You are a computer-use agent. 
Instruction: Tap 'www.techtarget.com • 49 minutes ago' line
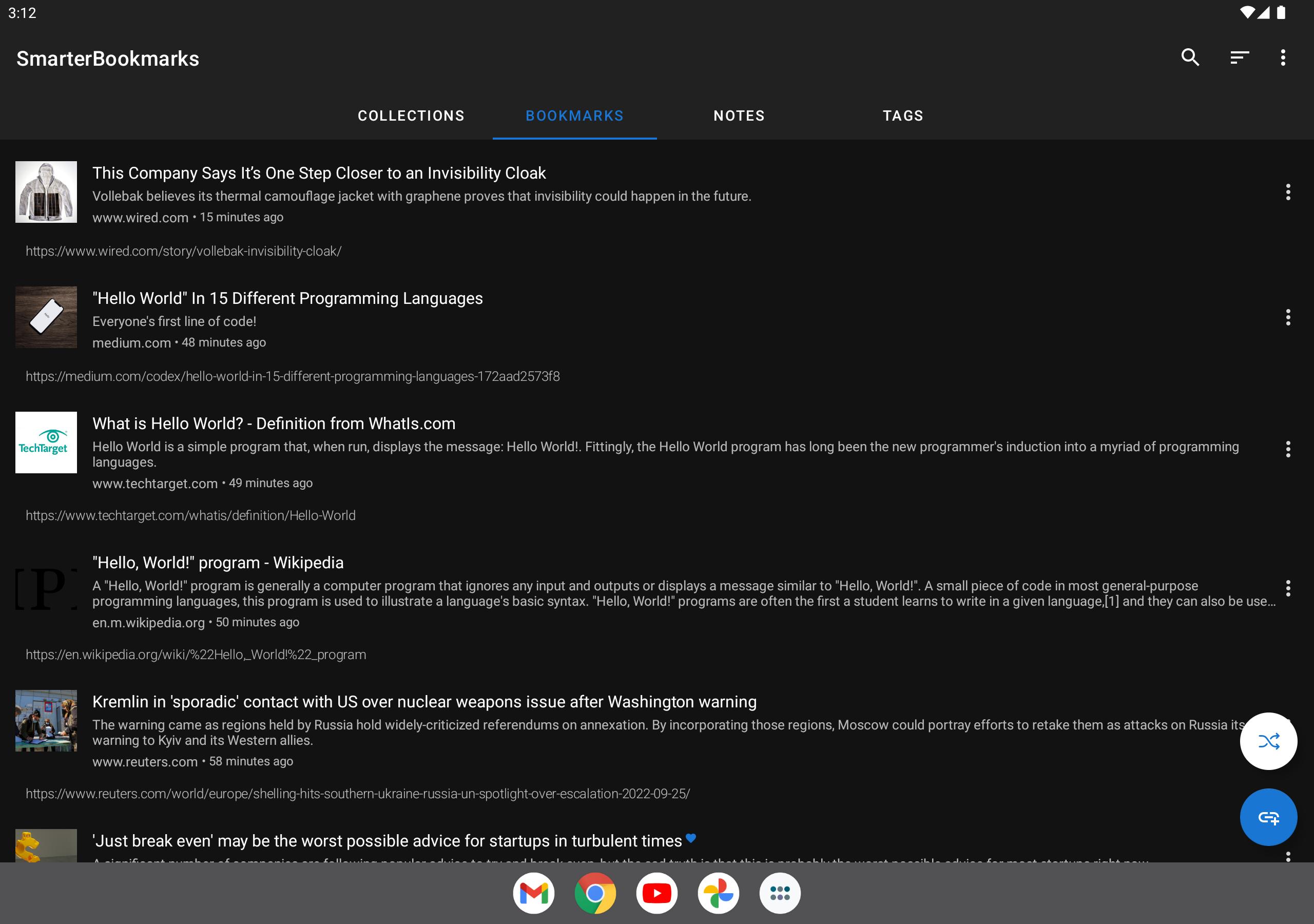[x=203, y=483]
